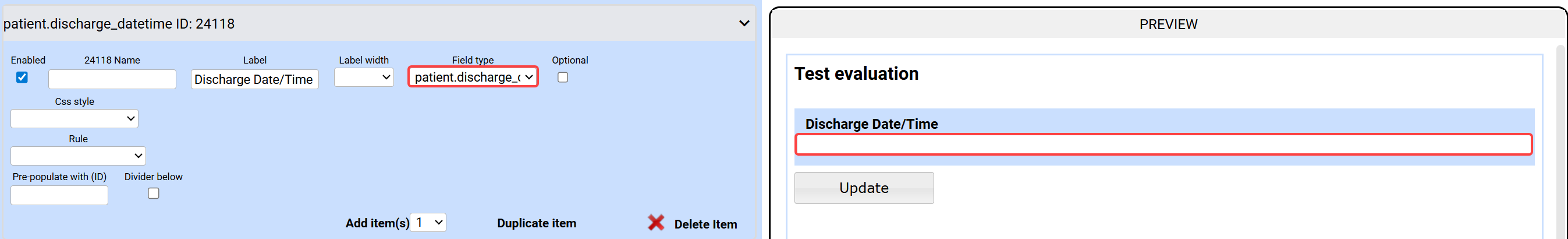Click the Delete Item text link
This screenshot has height=239, width=1568.
pos(705,224)
